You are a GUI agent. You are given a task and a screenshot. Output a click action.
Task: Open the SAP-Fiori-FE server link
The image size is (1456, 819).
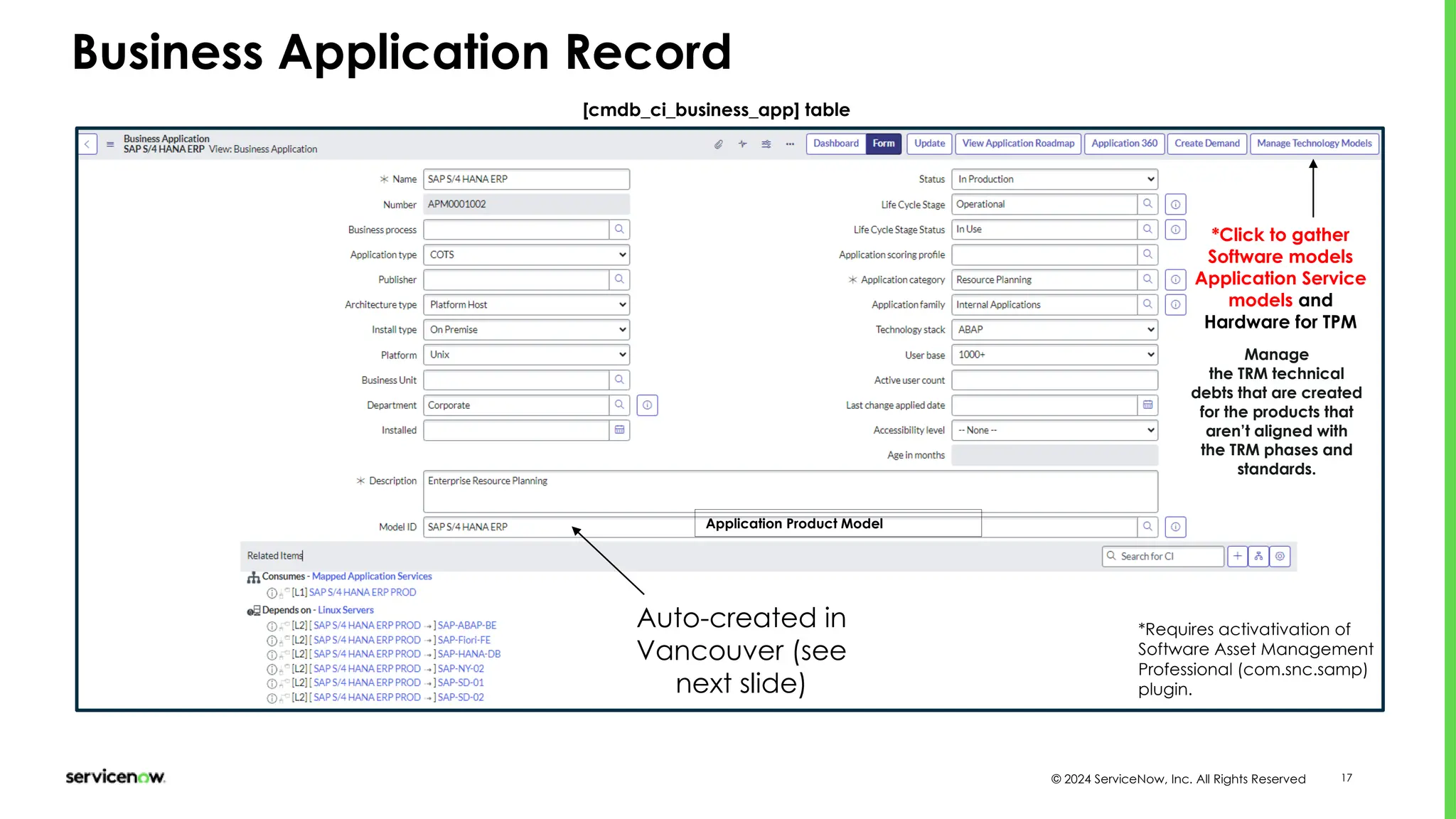464,640
